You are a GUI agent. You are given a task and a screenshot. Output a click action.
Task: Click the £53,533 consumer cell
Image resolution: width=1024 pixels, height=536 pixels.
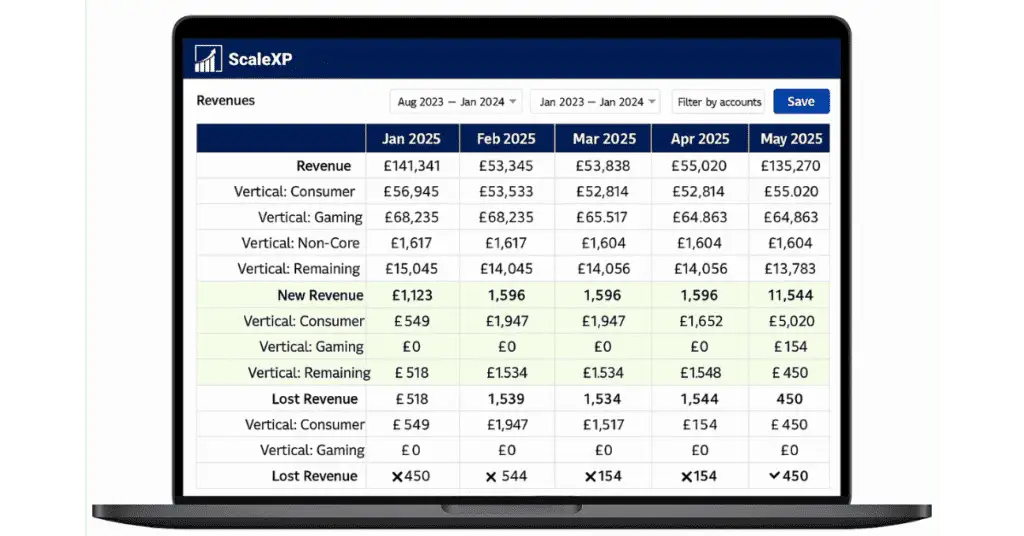506,191
